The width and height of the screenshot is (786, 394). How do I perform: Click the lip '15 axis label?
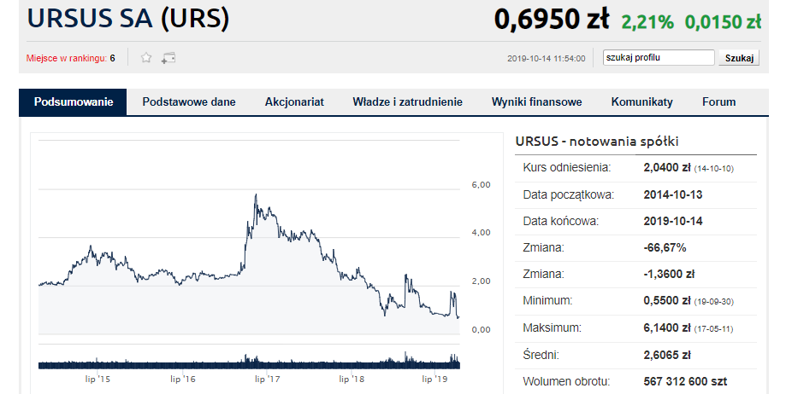(98, 379)
